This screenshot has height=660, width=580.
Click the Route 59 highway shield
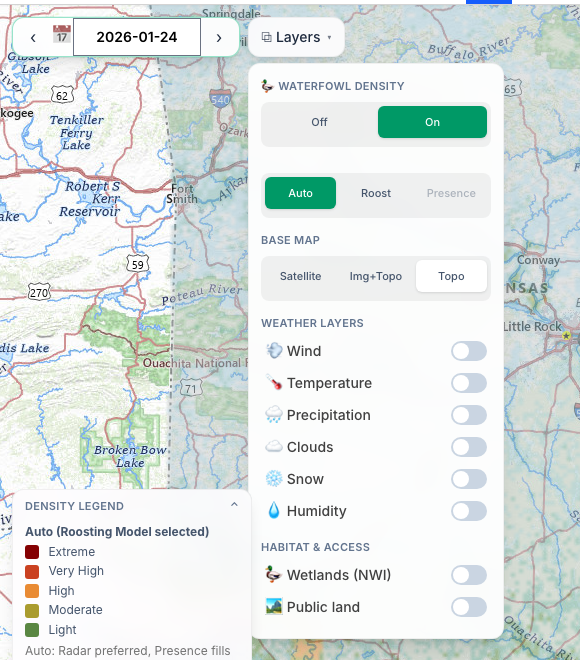[x=138, y=264]
